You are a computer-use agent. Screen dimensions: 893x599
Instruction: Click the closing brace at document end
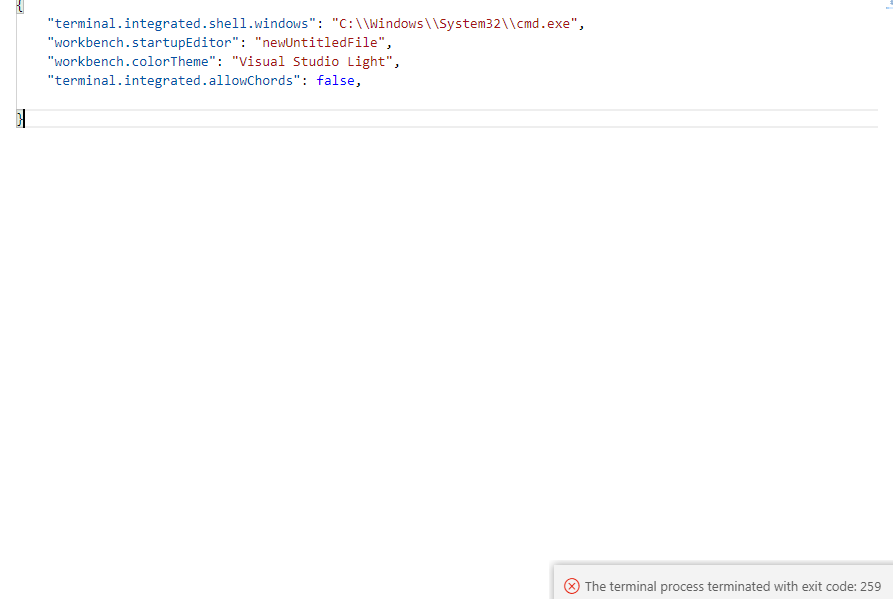point(17,118)
